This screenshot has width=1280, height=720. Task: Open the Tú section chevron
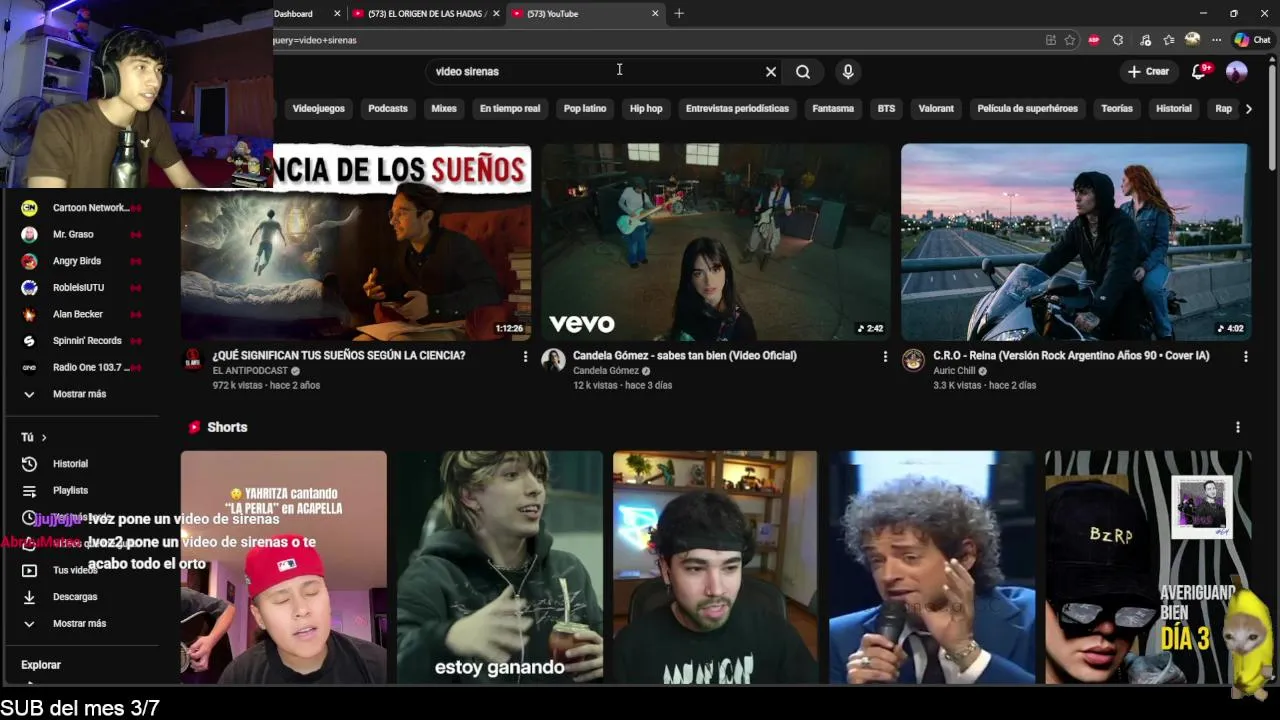tap(44, 437)
